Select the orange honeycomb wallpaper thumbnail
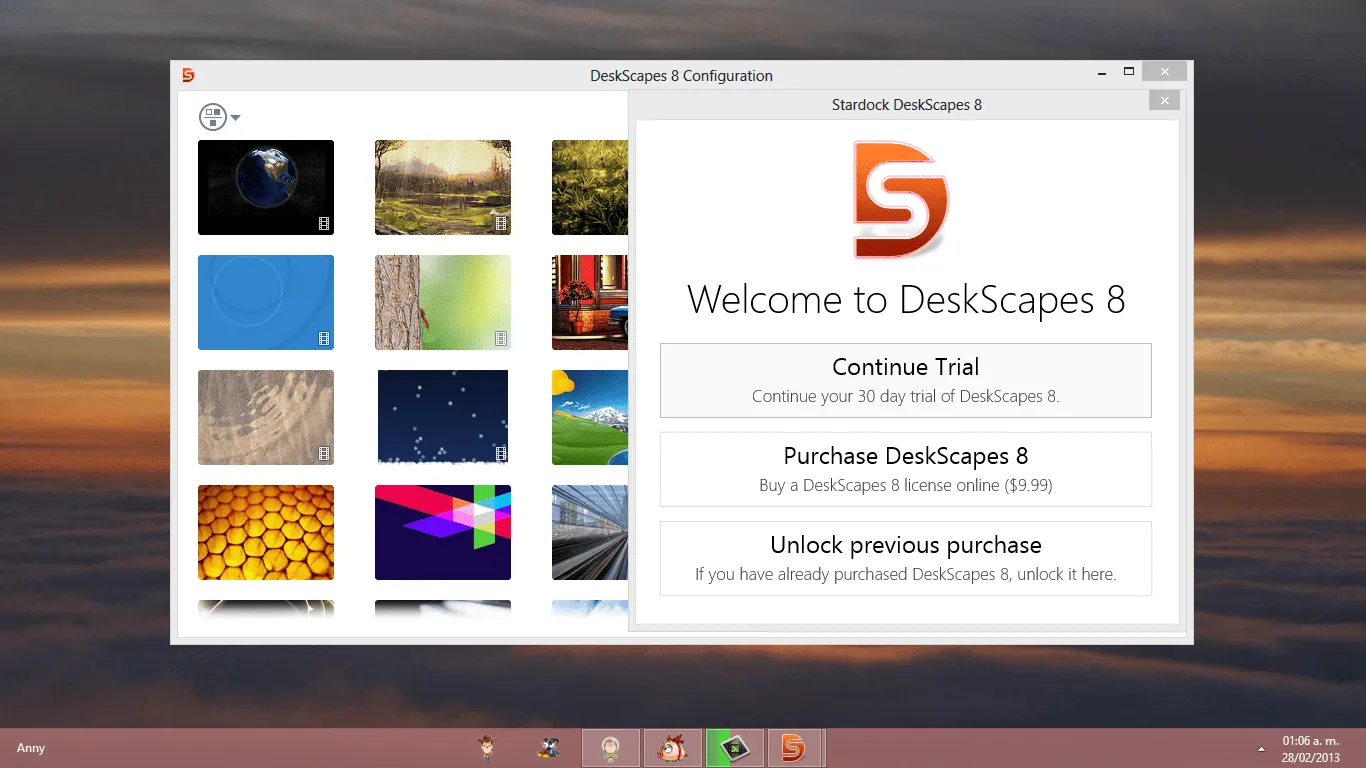The height and width of the screenshot is (768, 1366). click(266, 532)
